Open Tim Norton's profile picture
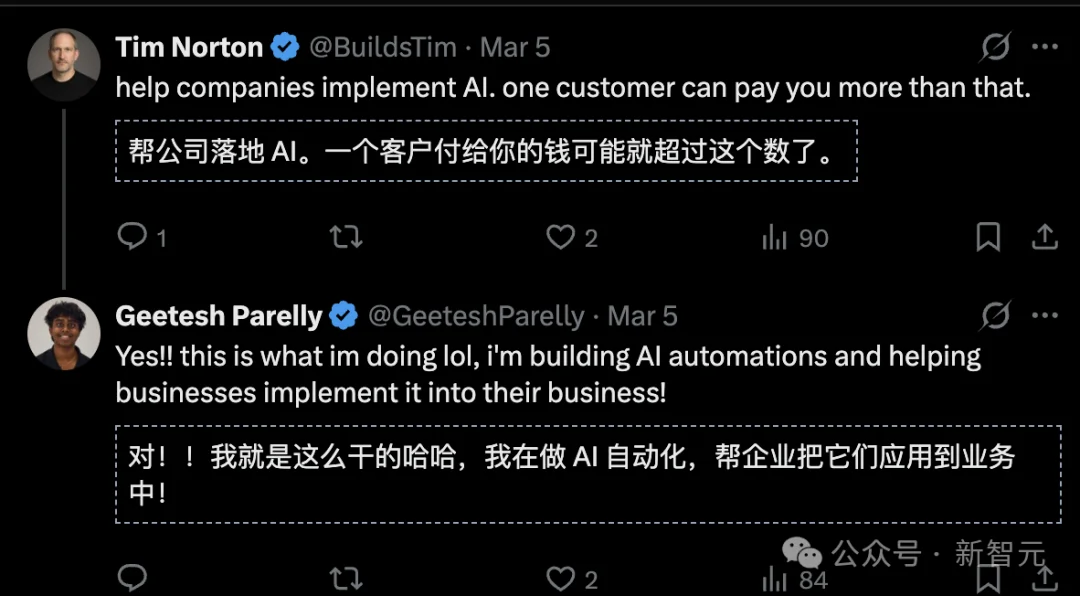The height and width of the screenshot is (596, 1080). click(x=64, y=64)
